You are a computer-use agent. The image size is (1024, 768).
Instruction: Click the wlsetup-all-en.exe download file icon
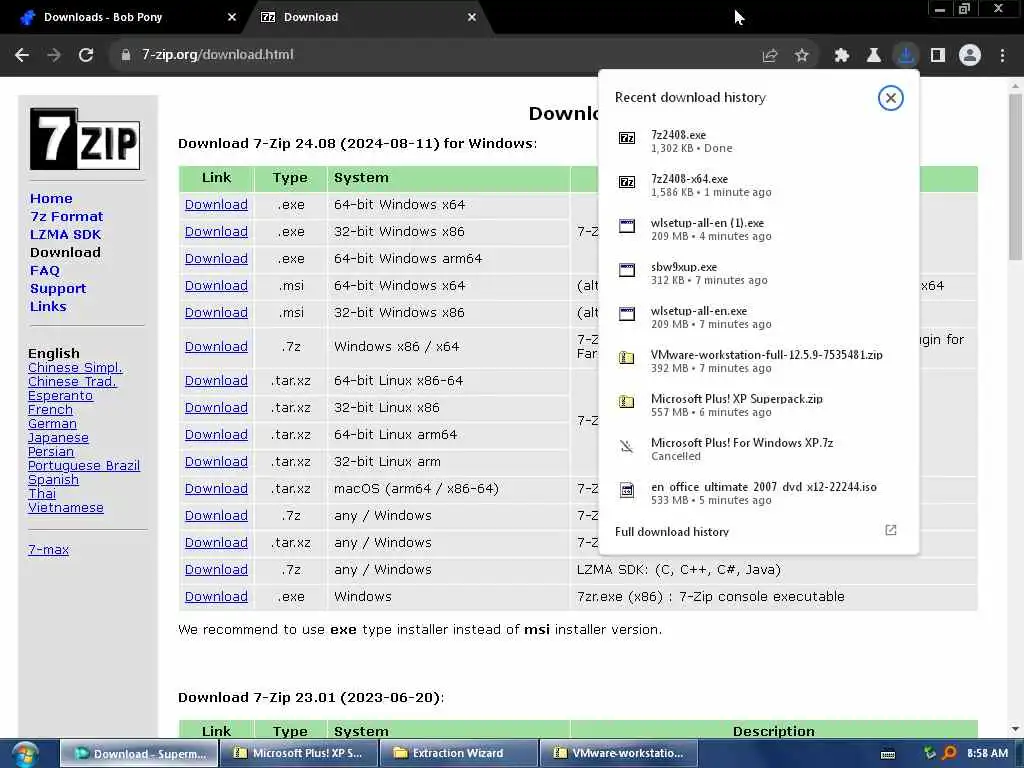pos(627,314)
